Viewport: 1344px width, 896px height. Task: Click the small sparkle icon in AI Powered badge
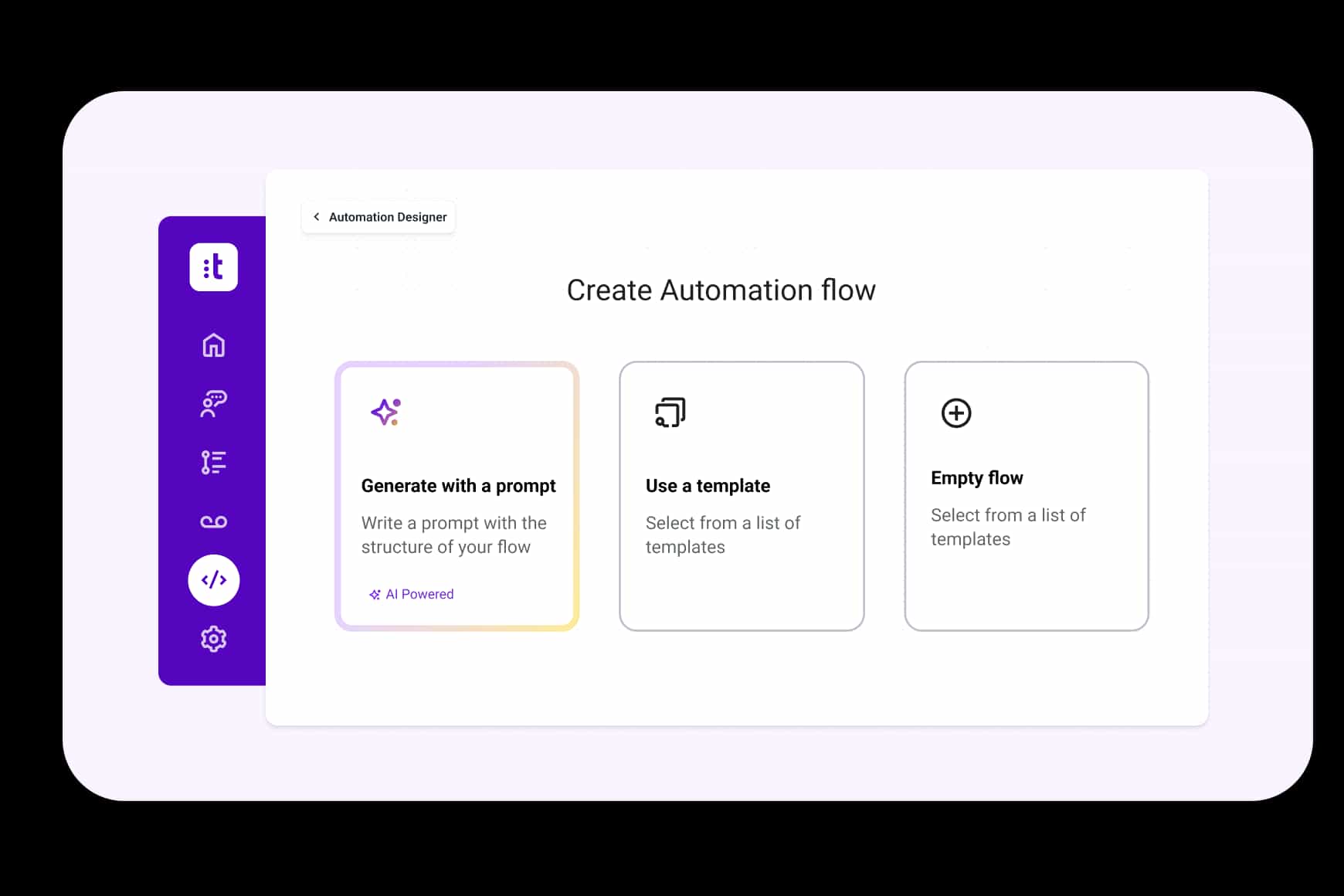[376, 594]
